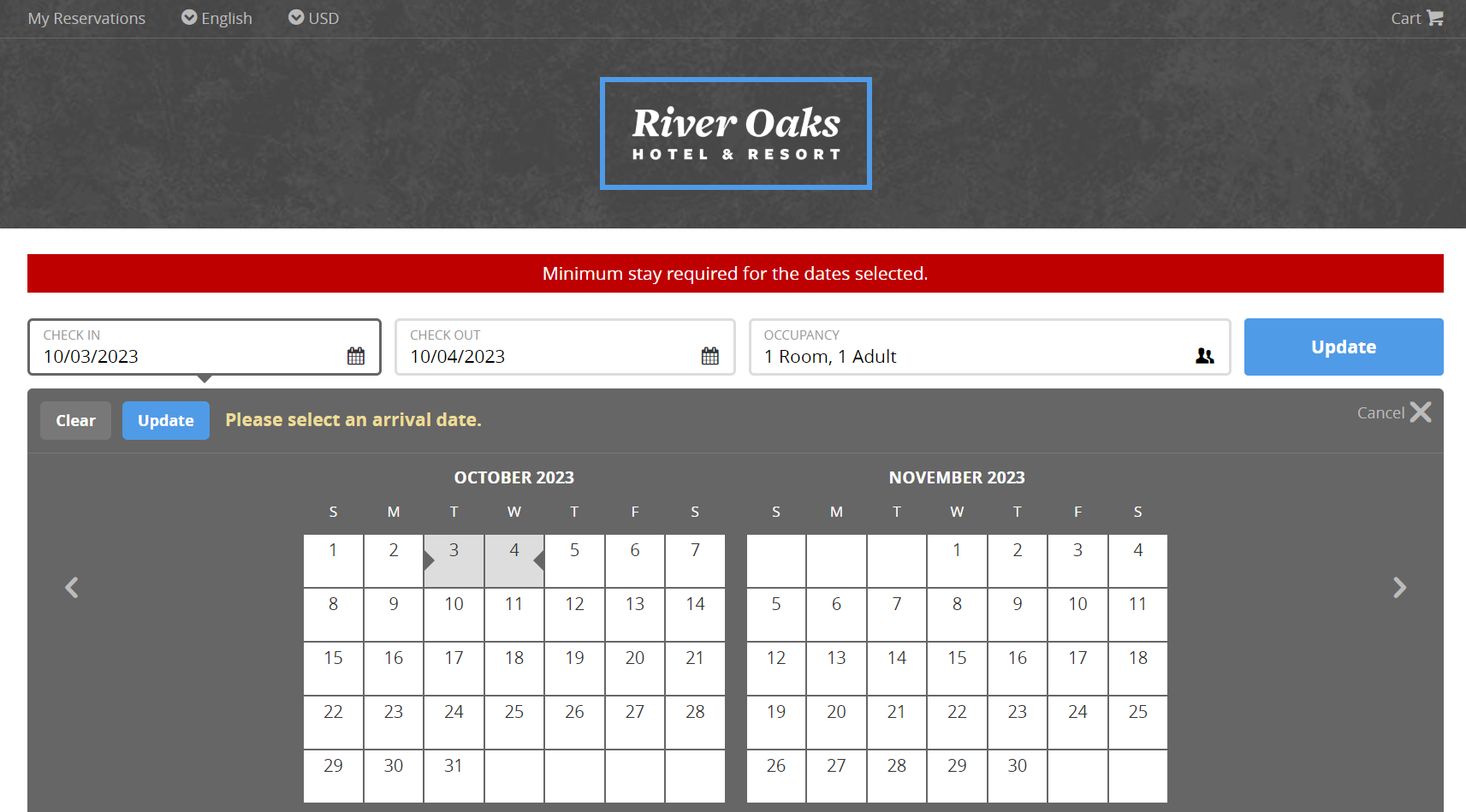Click 'Please select an arrival date.' message
The height and width of the screenshot is (812, 1466).
353,420
